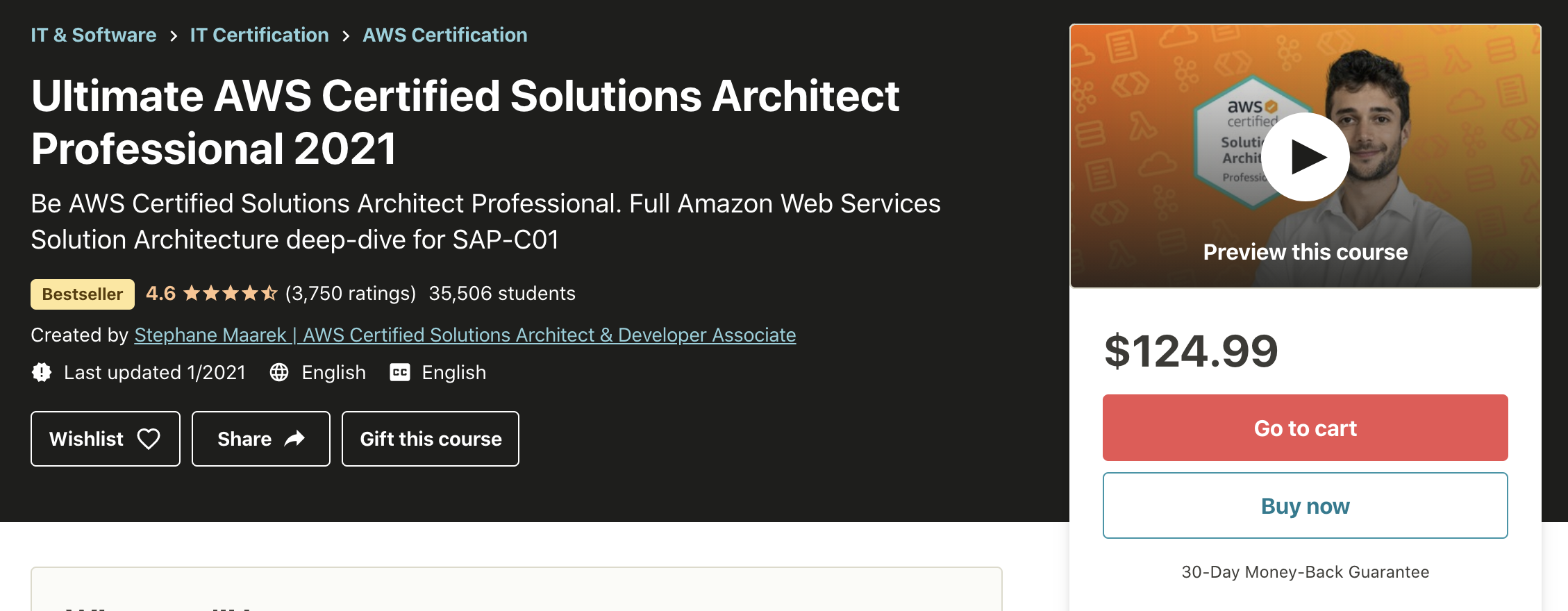The height and width of the screenshot is (611, 1568).
Task: Click the Share button
Action: (x=261, y=439)
